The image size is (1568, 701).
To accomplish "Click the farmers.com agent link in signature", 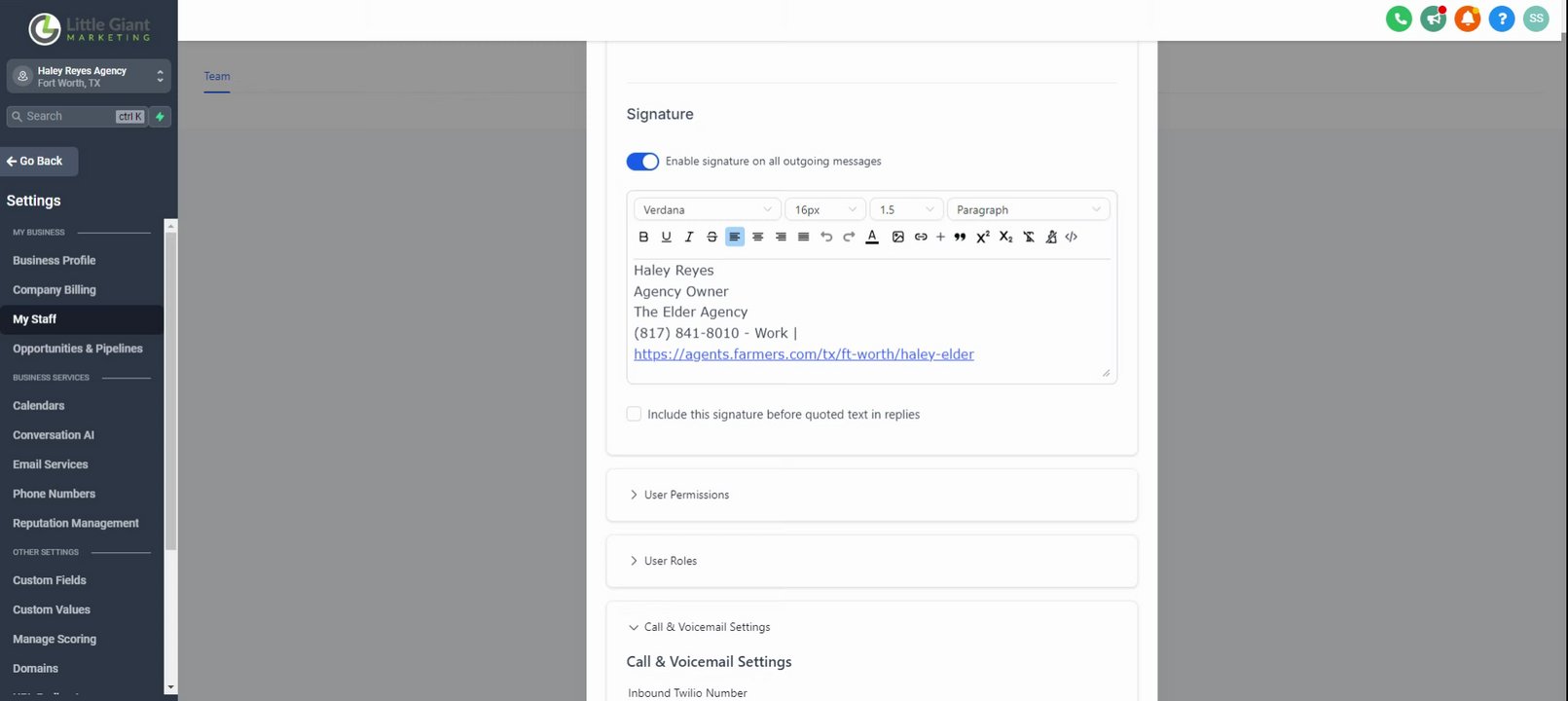I will coord(804,354).
